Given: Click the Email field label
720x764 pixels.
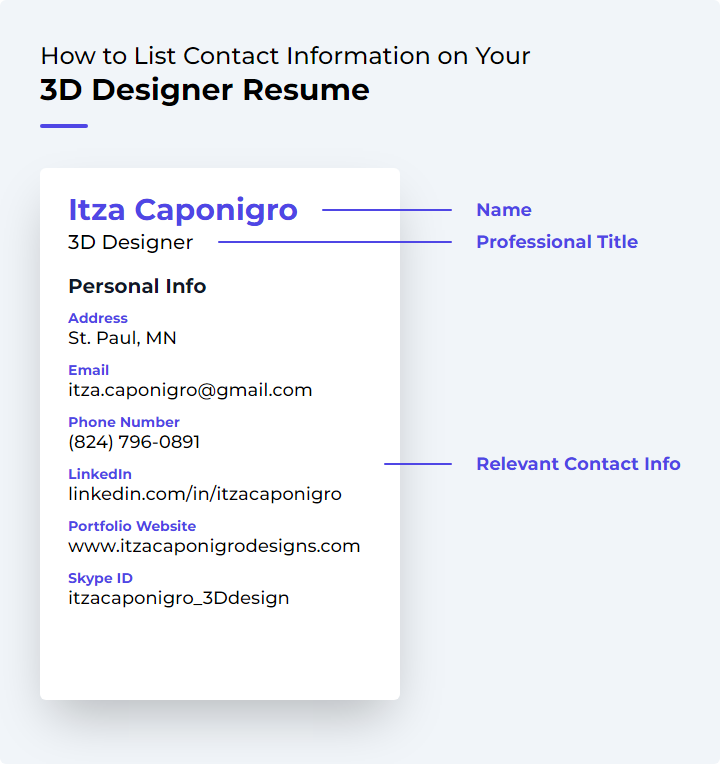Looking at the screenshot, I should pyautogui.click(x=88, y=370).
